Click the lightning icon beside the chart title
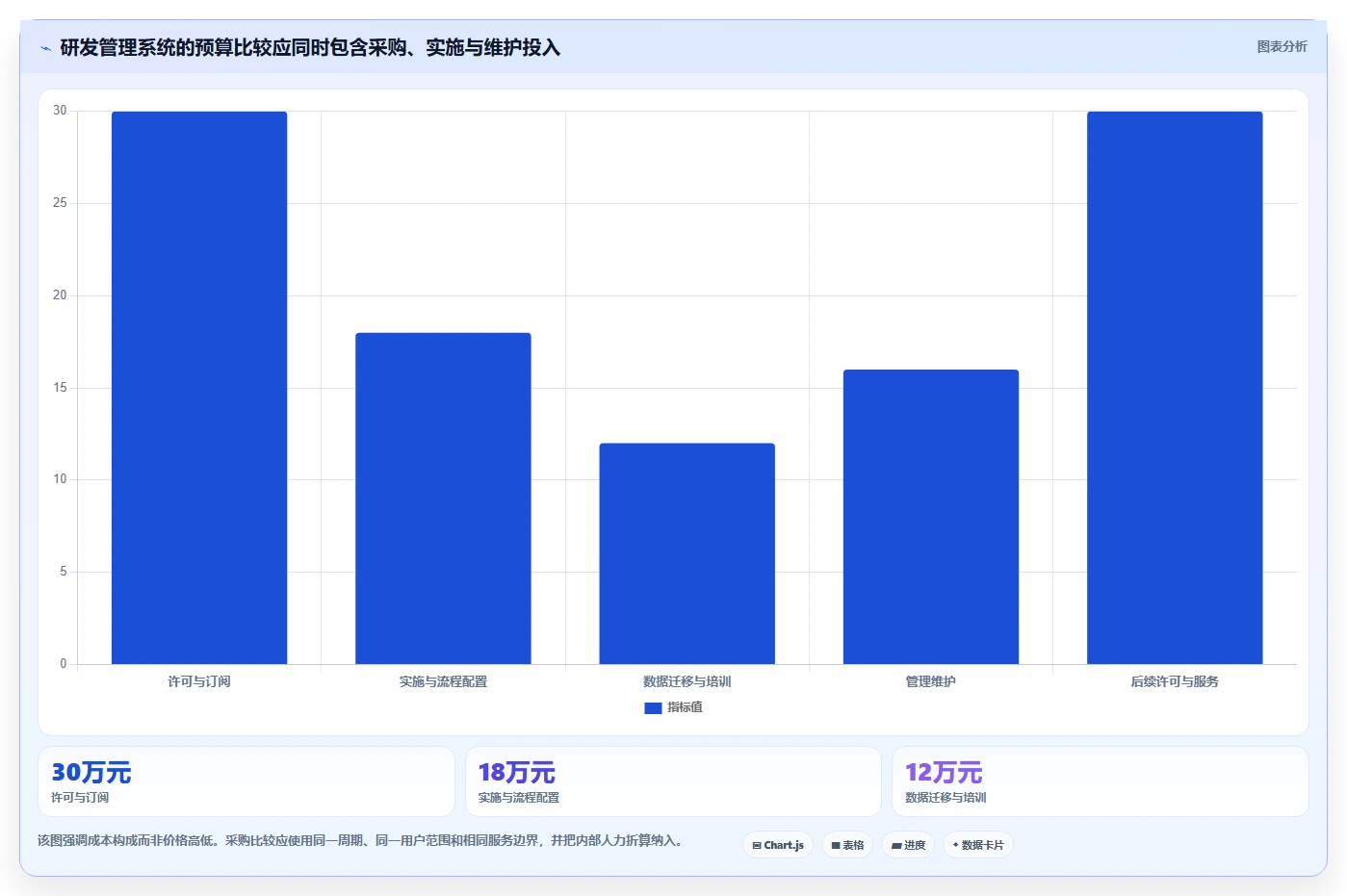The height and width of the screenshot is (896, 1347). [45, 48]
